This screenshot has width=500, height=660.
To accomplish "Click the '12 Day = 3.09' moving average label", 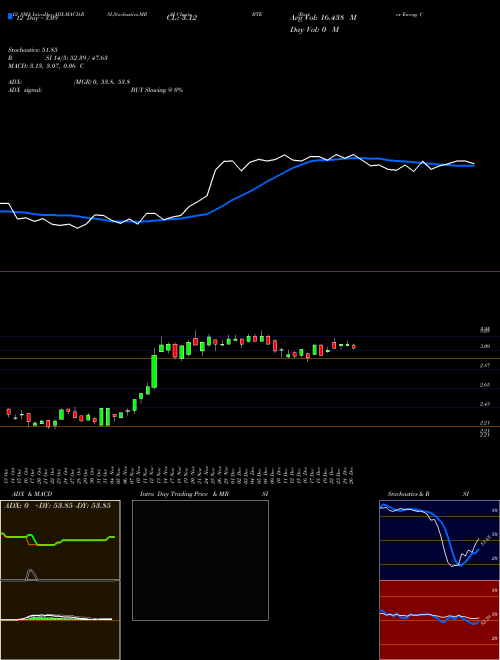I will (x=36, y=19).
